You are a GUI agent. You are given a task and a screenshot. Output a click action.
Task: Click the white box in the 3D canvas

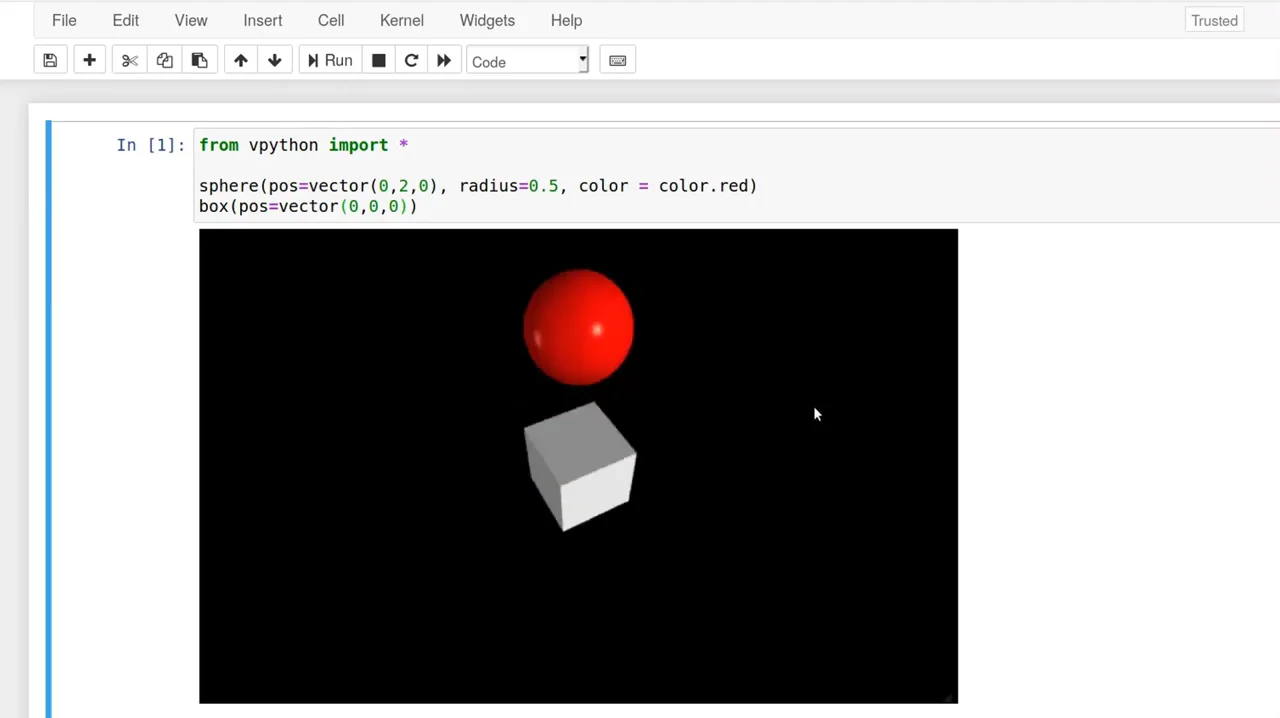click(x=580, y=467)
